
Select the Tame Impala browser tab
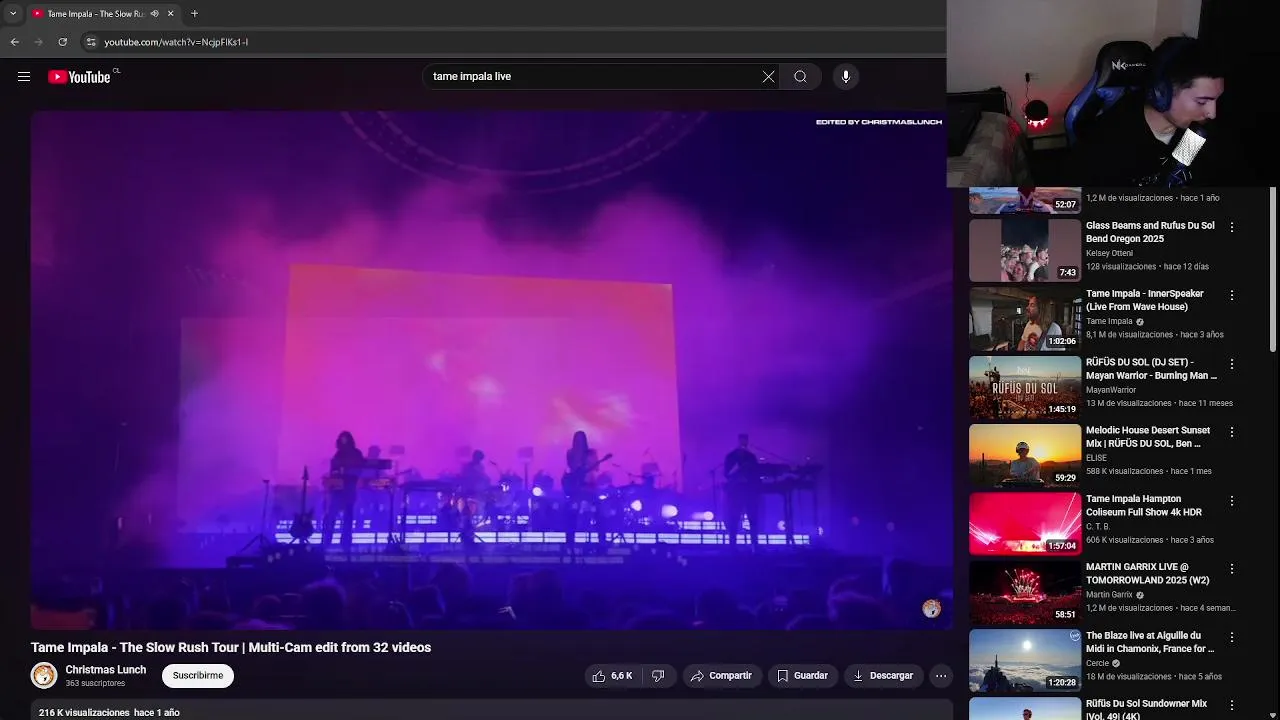(96, 14)
